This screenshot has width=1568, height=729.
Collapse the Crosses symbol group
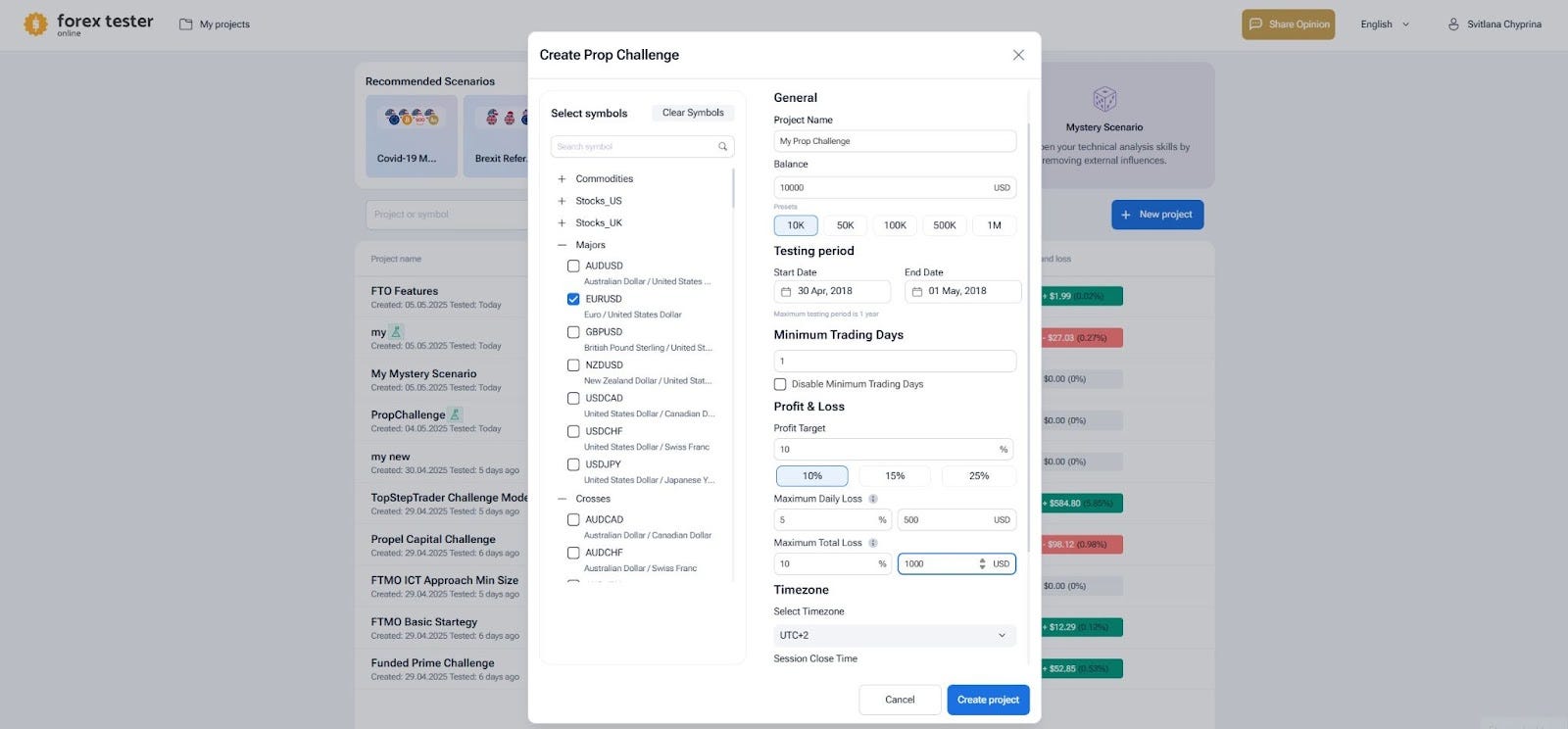coord(562,499)
